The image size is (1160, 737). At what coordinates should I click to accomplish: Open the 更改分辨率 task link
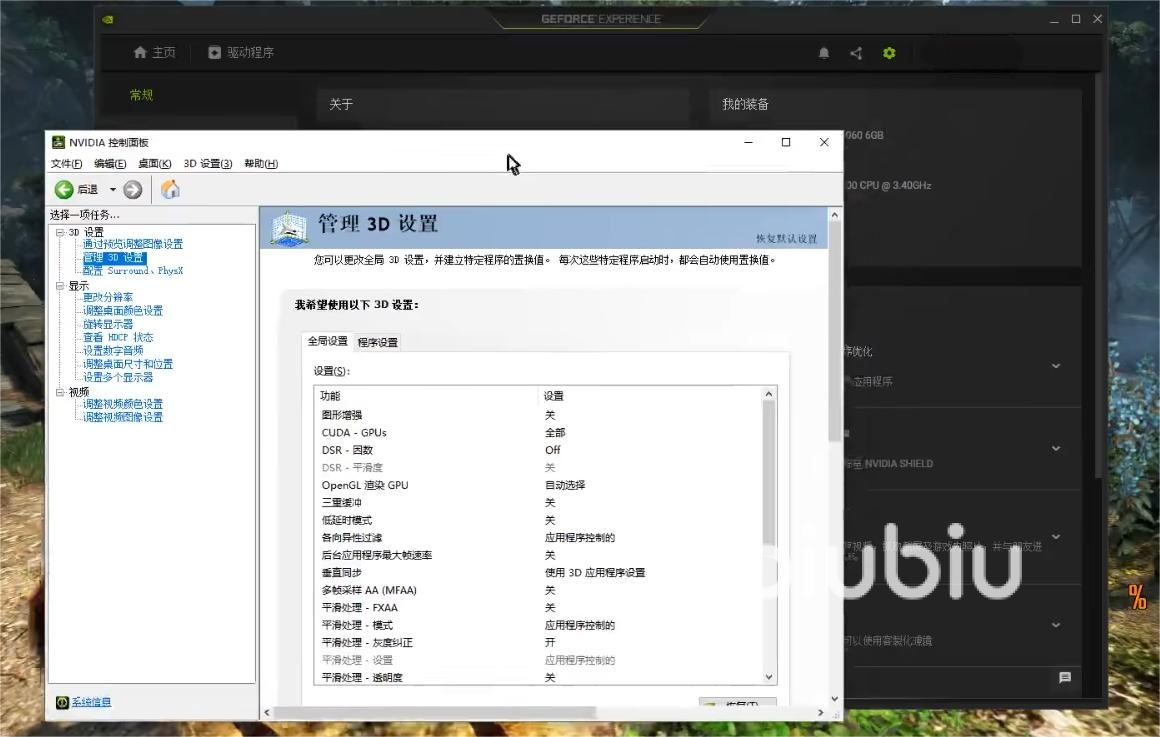[108, 297]
